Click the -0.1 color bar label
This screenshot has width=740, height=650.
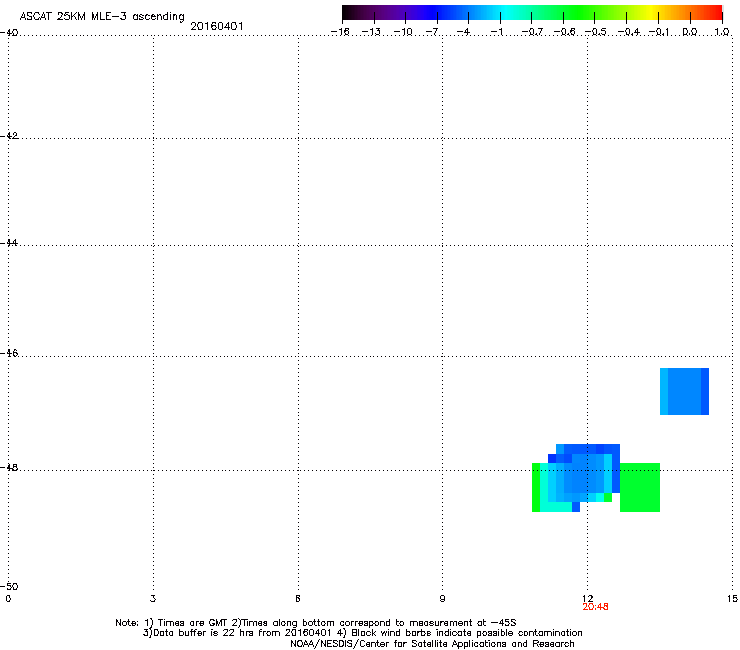pyautogui.click(x=659, y=32)
